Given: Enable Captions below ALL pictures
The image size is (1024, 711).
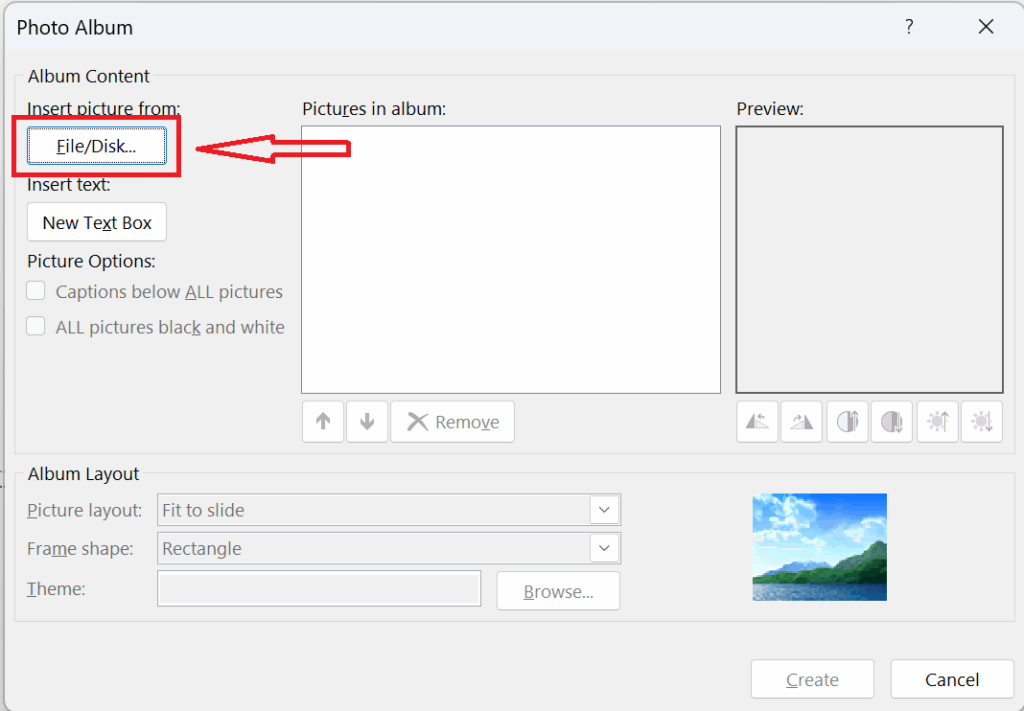Looking at the screenshot, I should (36, 291).
